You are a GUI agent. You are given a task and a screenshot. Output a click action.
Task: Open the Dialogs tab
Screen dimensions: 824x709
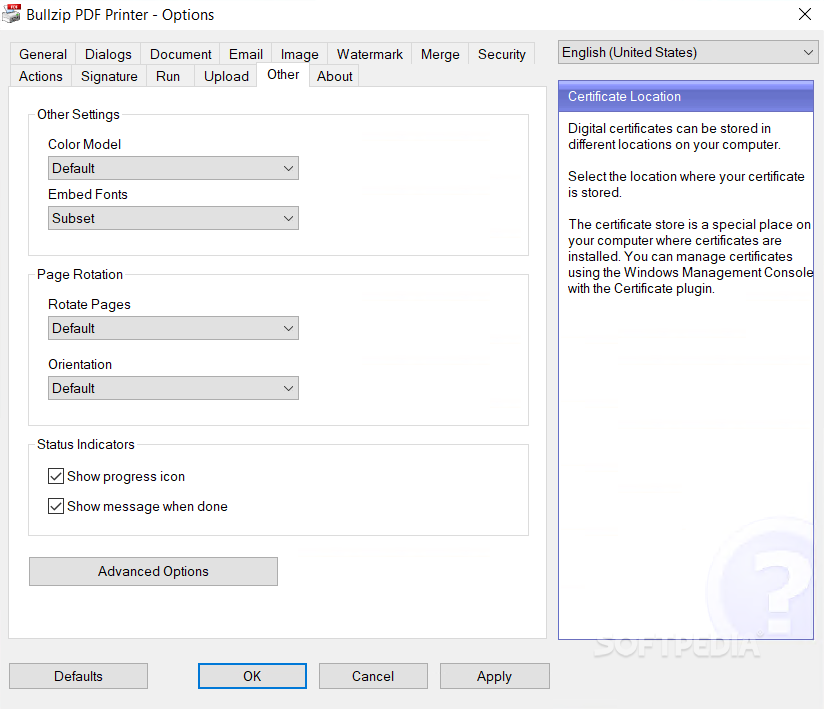click(108, 54)
